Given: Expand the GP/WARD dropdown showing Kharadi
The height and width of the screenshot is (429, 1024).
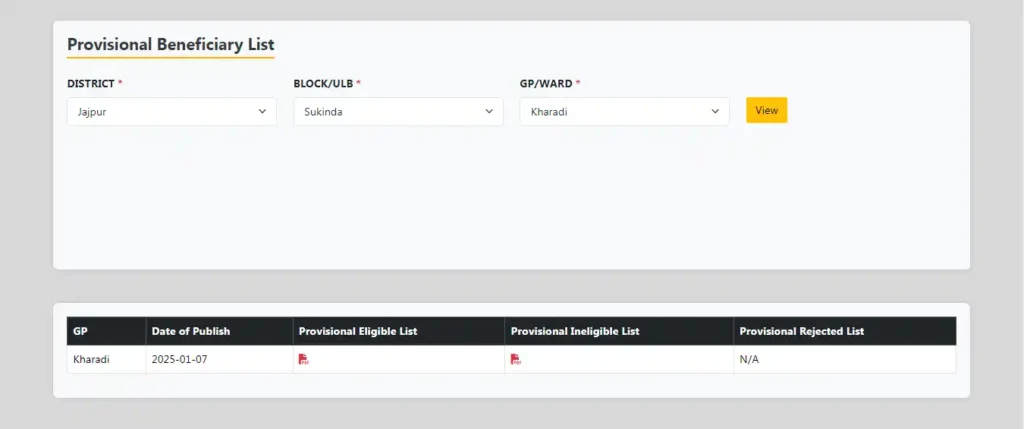Looking at the screenshot, I should coord(624,112).
